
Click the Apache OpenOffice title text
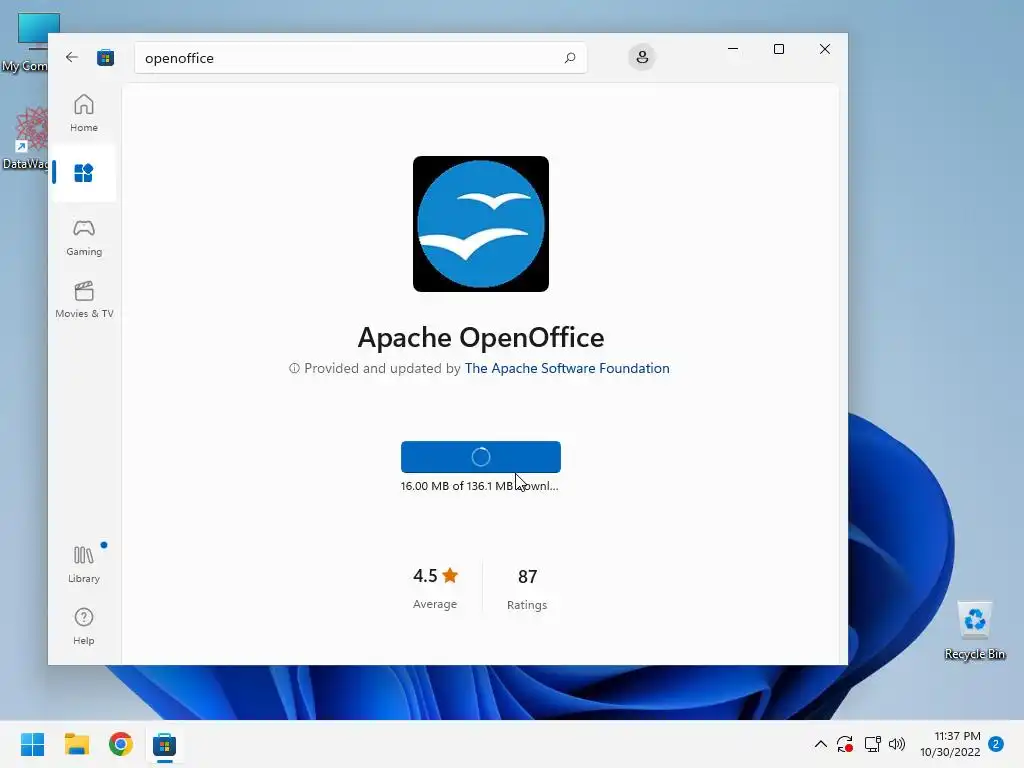(x=481, y=338)
